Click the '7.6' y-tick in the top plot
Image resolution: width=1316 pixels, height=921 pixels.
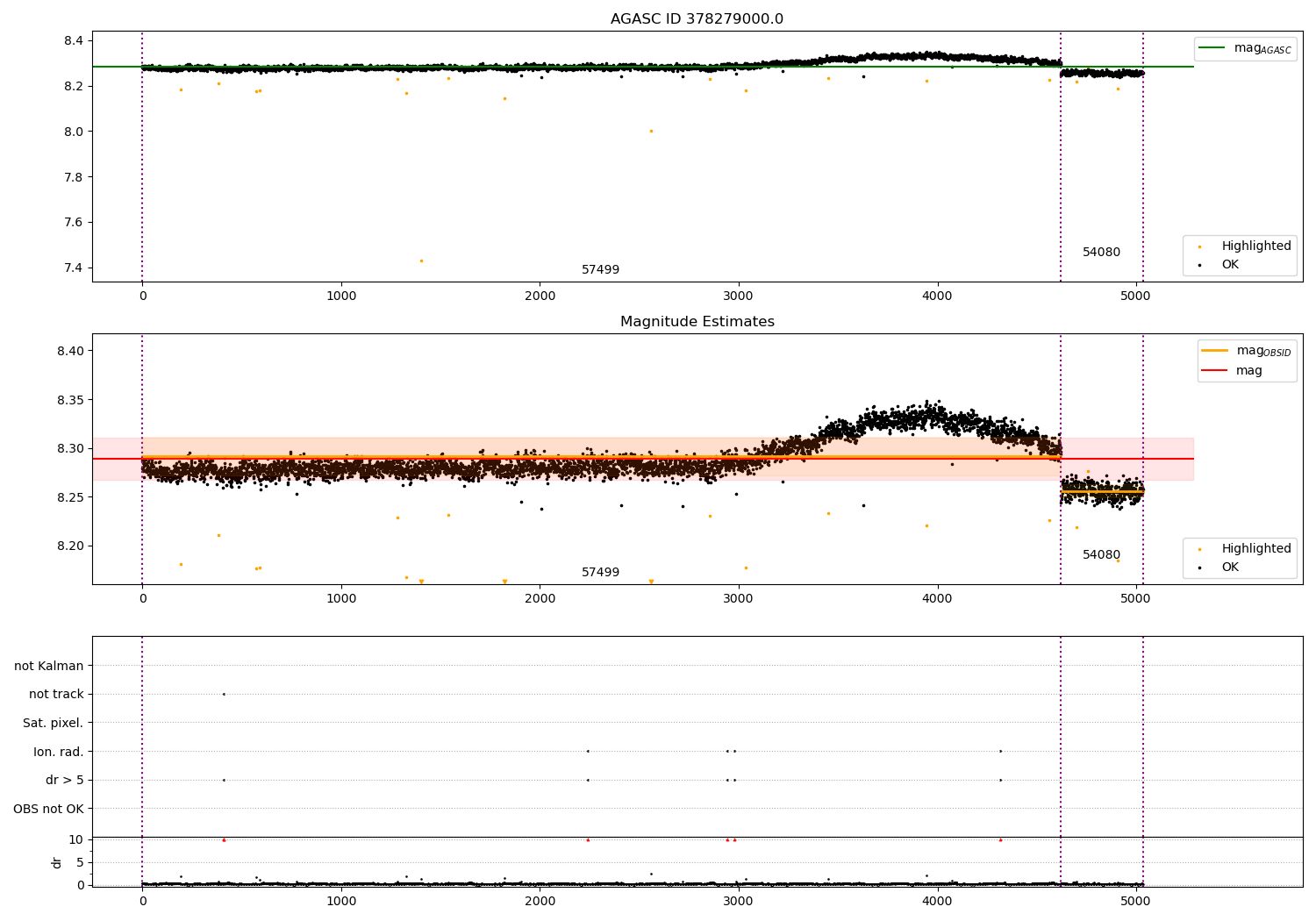(x=74, y=223)
